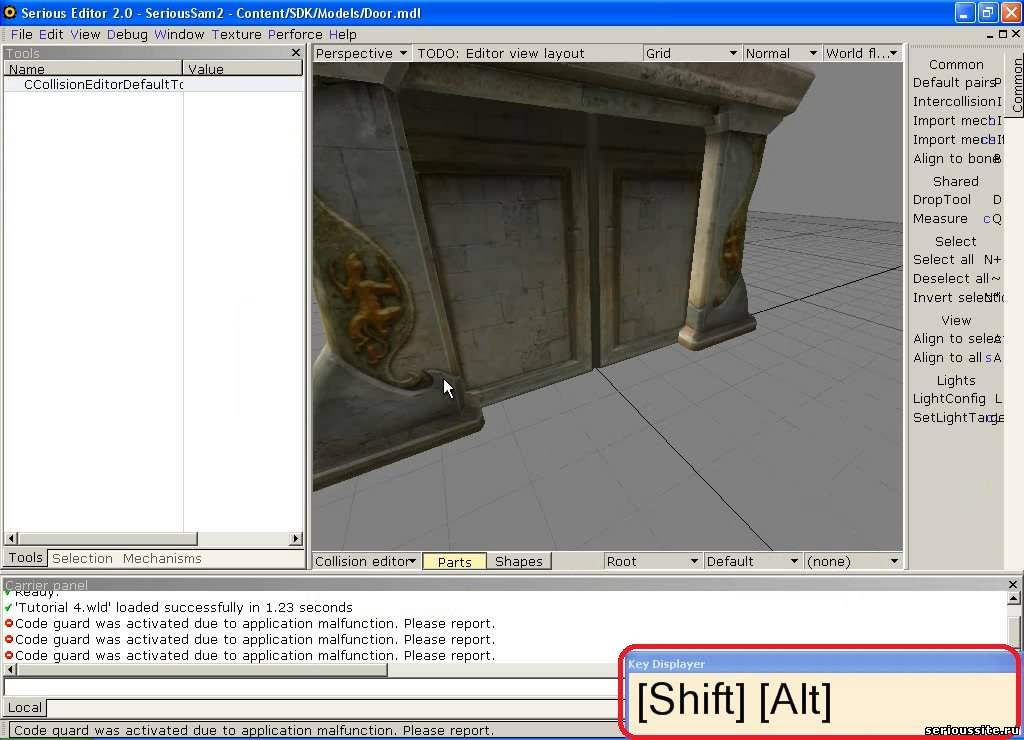
Task: Open the Normal render mode dropdown
Action: tap(782, 54)
